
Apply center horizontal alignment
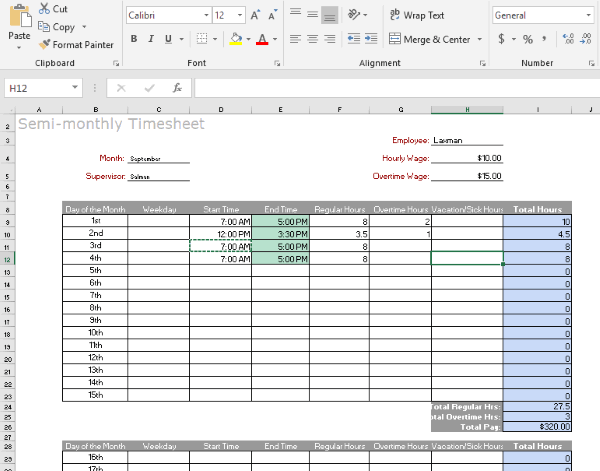click(313, 39)
